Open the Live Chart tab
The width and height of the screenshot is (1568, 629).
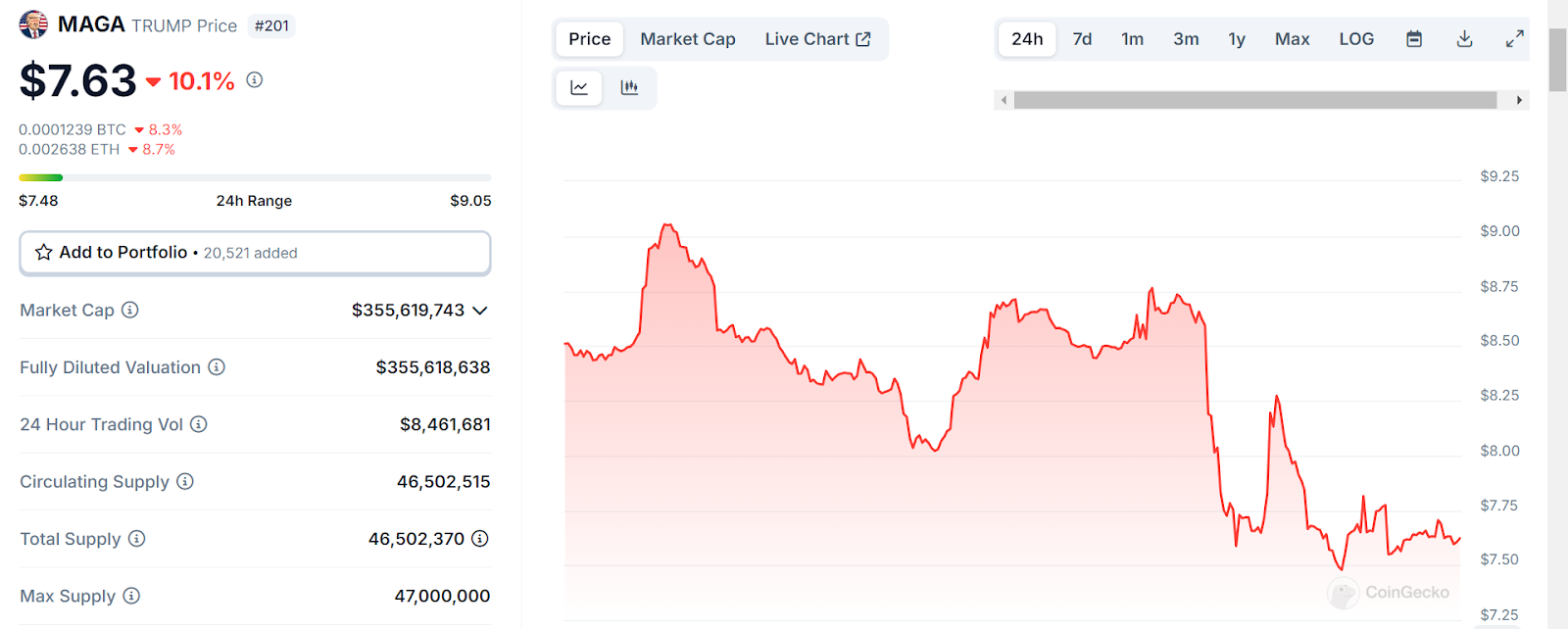coord(817,39)
